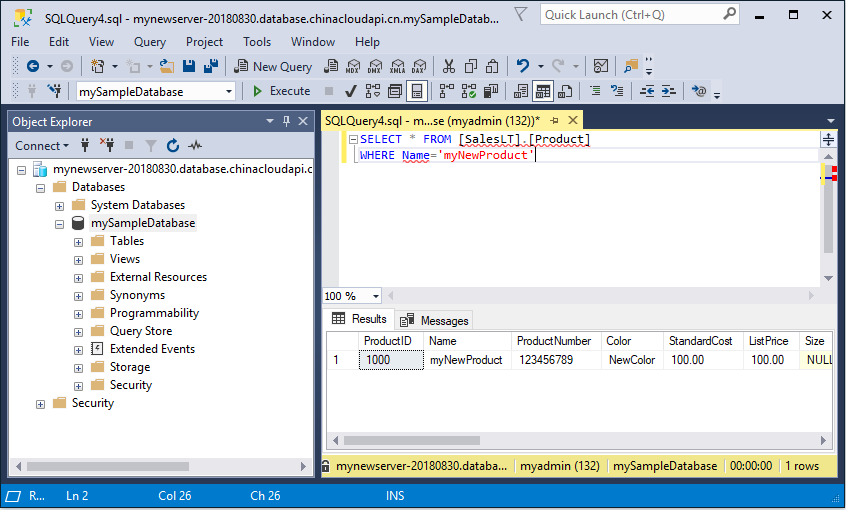Switch to the Messages tab
846x510 pixels.
[434, 320]
